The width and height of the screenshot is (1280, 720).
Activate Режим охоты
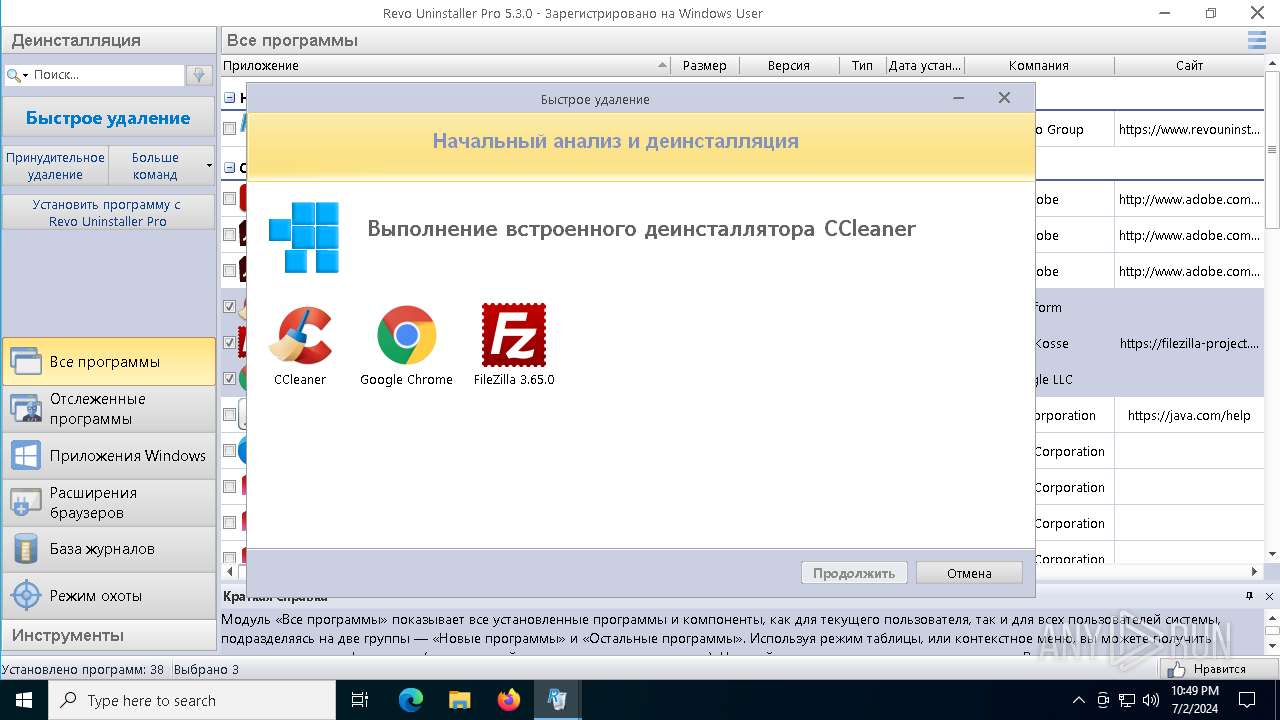[108, 595]
